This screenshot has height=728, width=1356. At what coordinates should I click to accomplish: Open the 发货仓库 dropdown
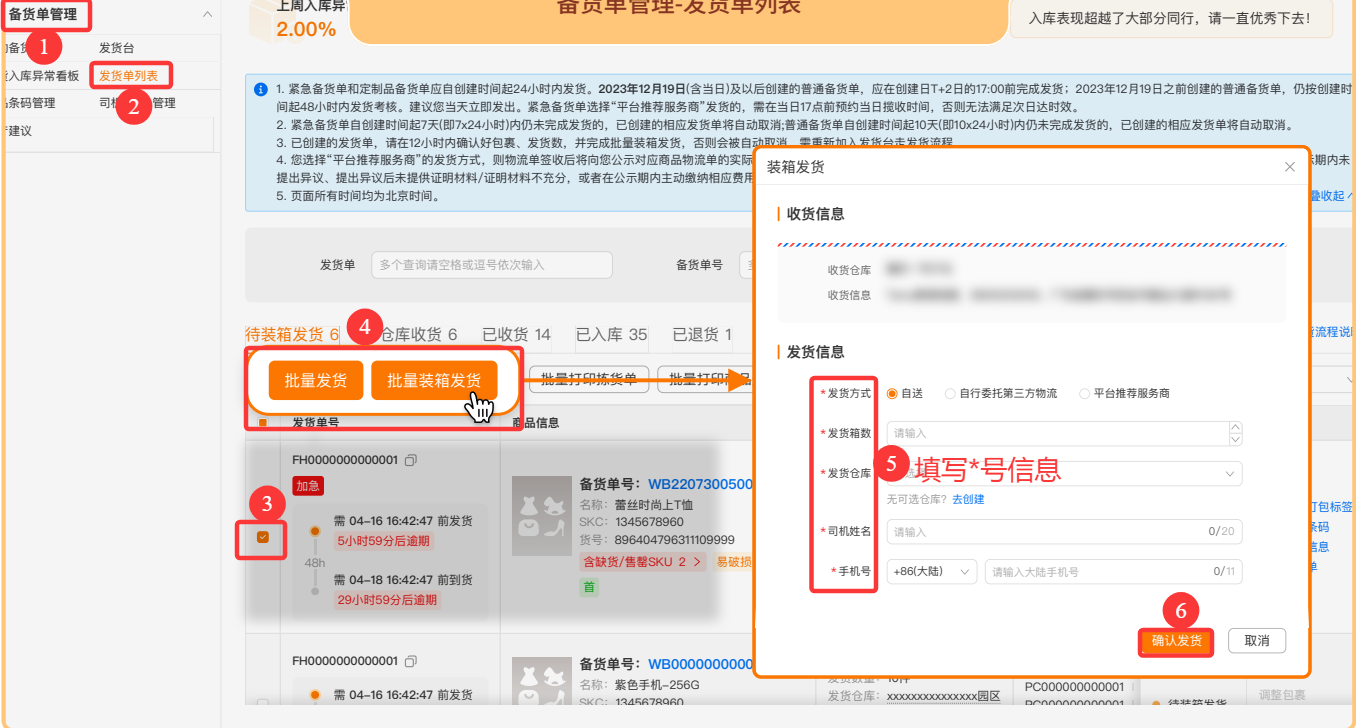(x=1064, y=473)
